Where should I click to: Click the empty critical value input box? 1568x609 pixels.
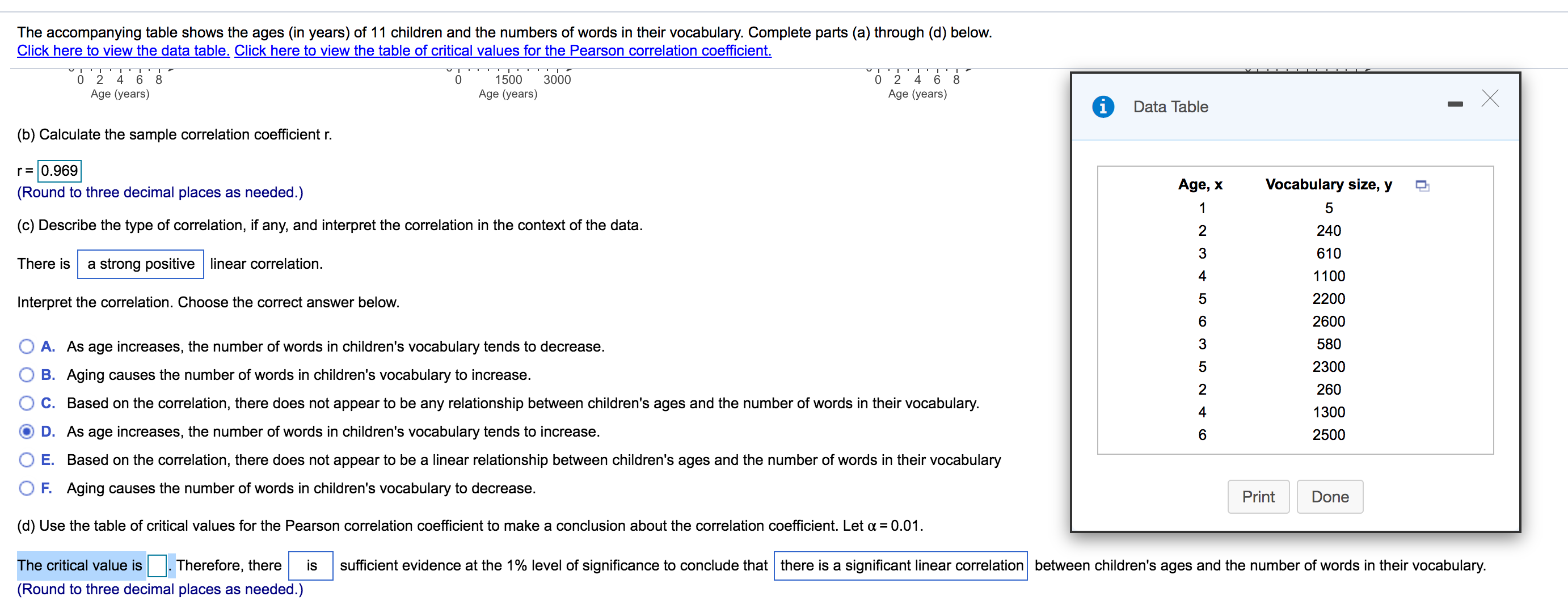click(x=157, y=565)
